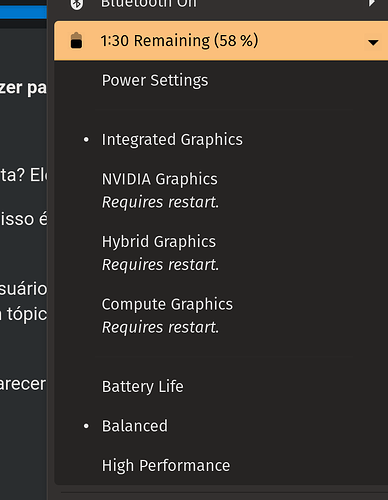Click the Requires restart note under NVIDIA Graphics
Viewport: 388px width, 500px height.
coord(160,202)
